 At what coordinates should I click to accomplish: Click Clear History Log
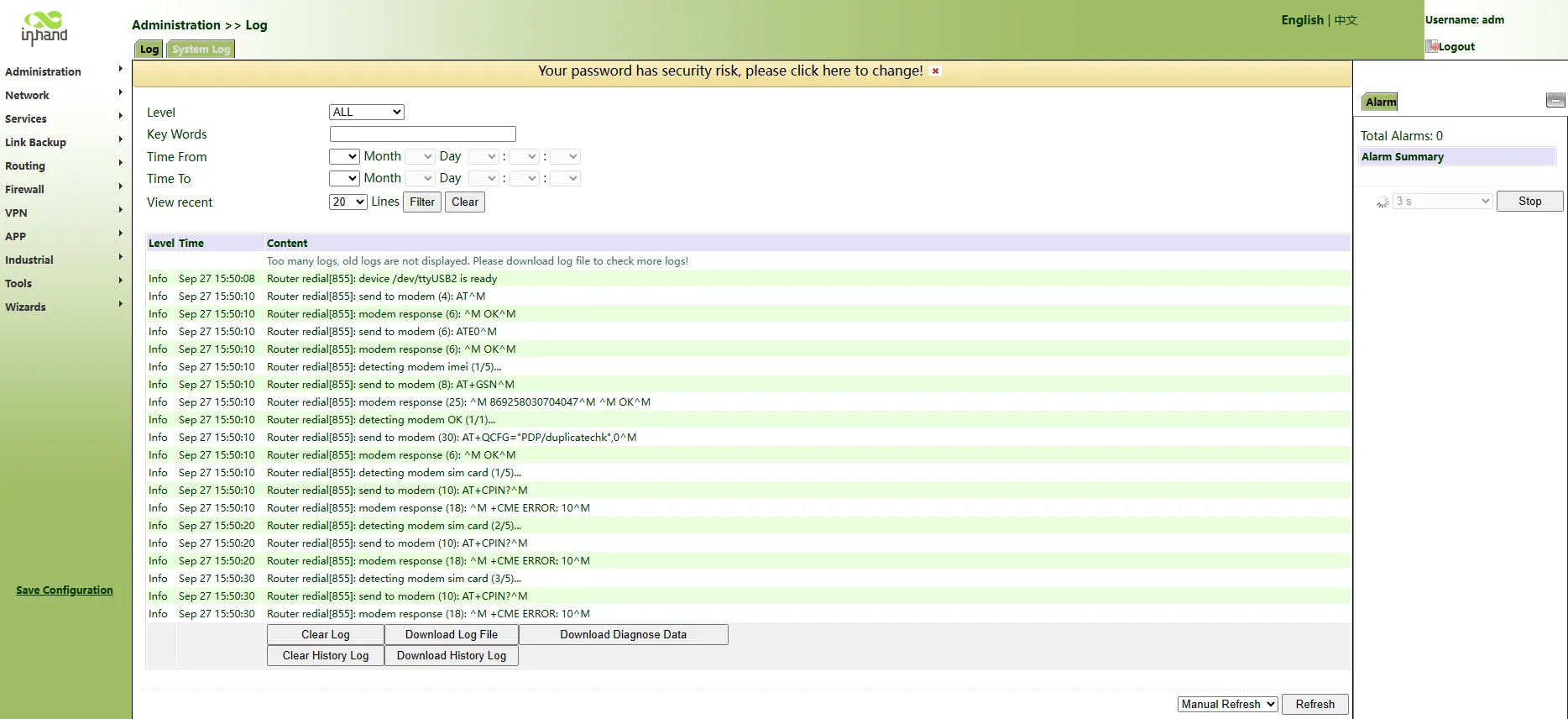[326, 656]
